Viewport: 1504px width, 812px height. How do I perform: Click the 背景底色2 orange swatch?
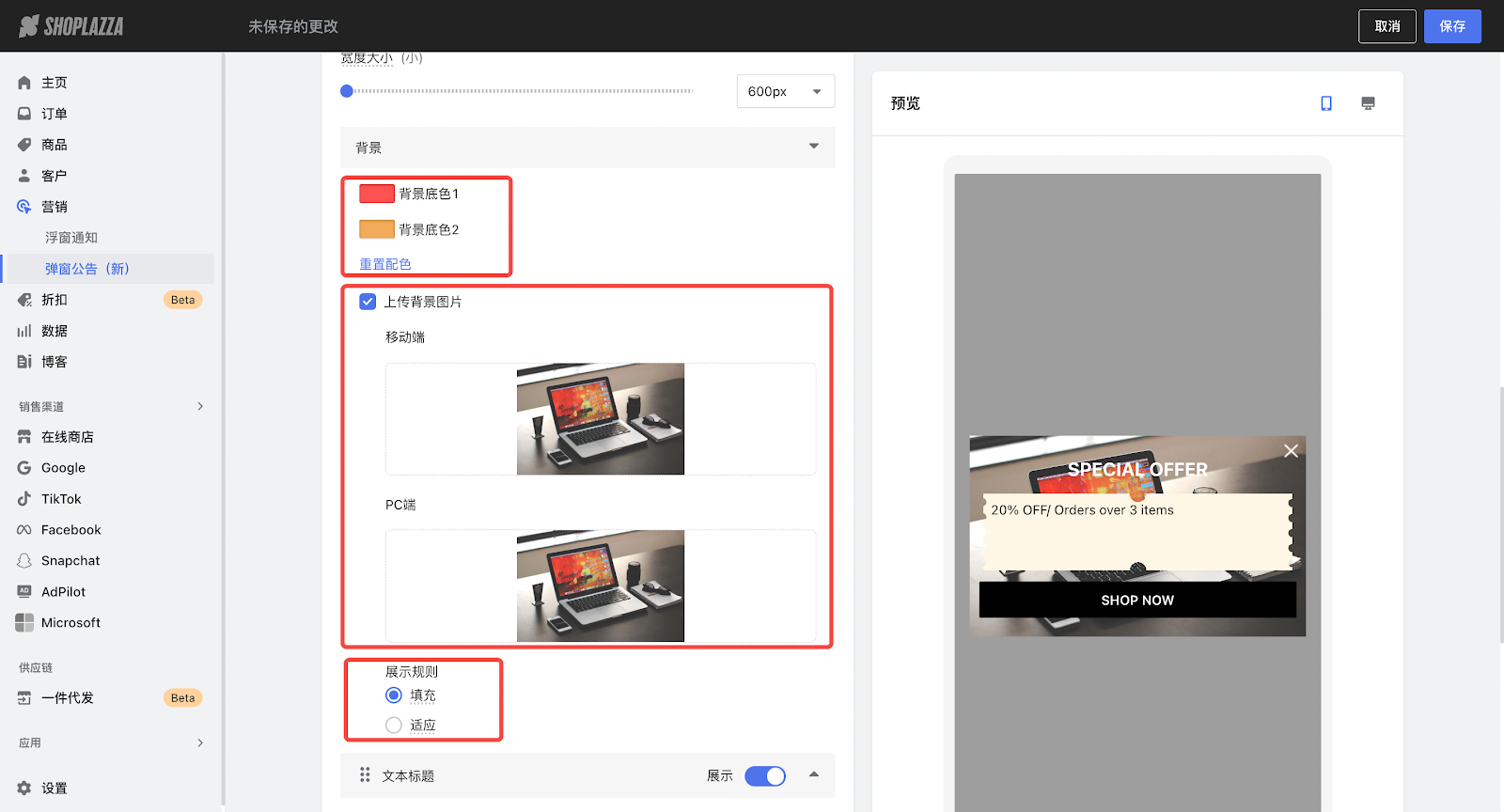click(x=377, y=229)
